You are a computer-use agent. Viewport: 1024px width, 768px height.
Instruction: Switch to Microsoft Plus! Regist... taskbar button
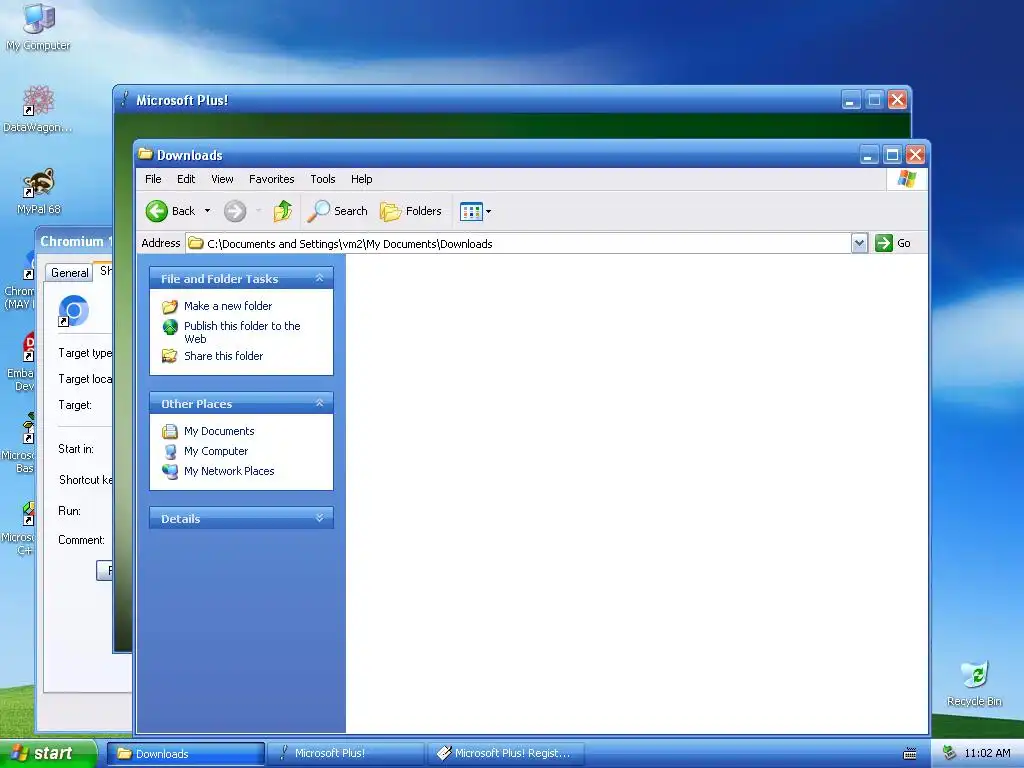[505, 754]
